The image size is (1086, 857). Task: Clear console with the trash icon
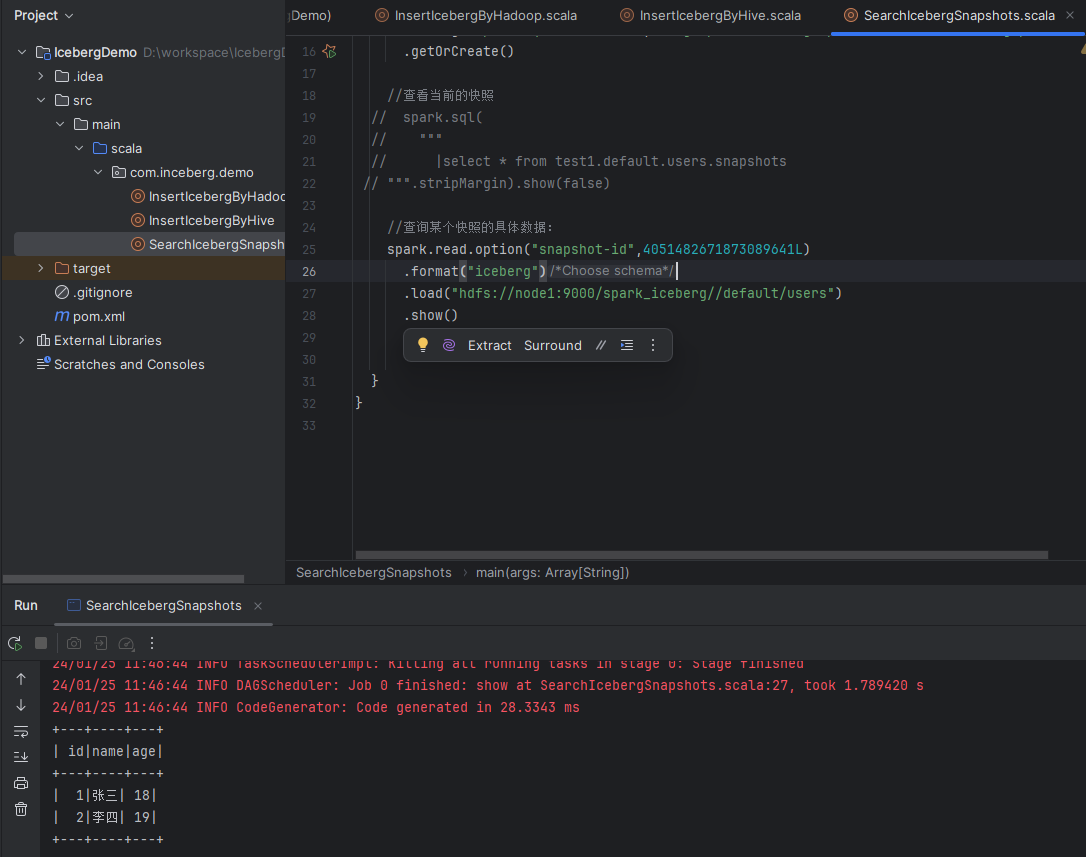[21, 809]
